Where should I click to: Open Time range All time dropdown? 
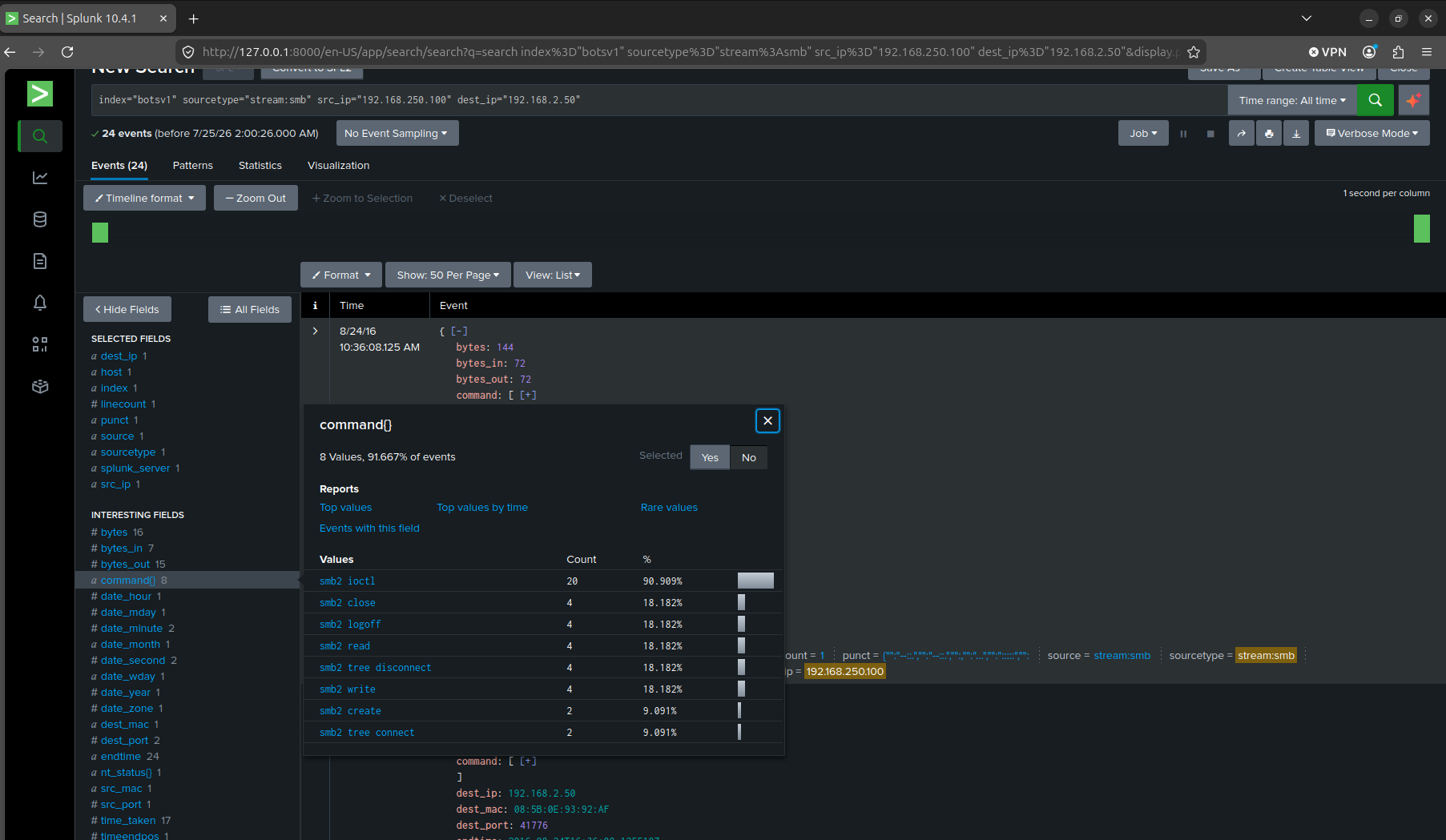click(1292, 100)
